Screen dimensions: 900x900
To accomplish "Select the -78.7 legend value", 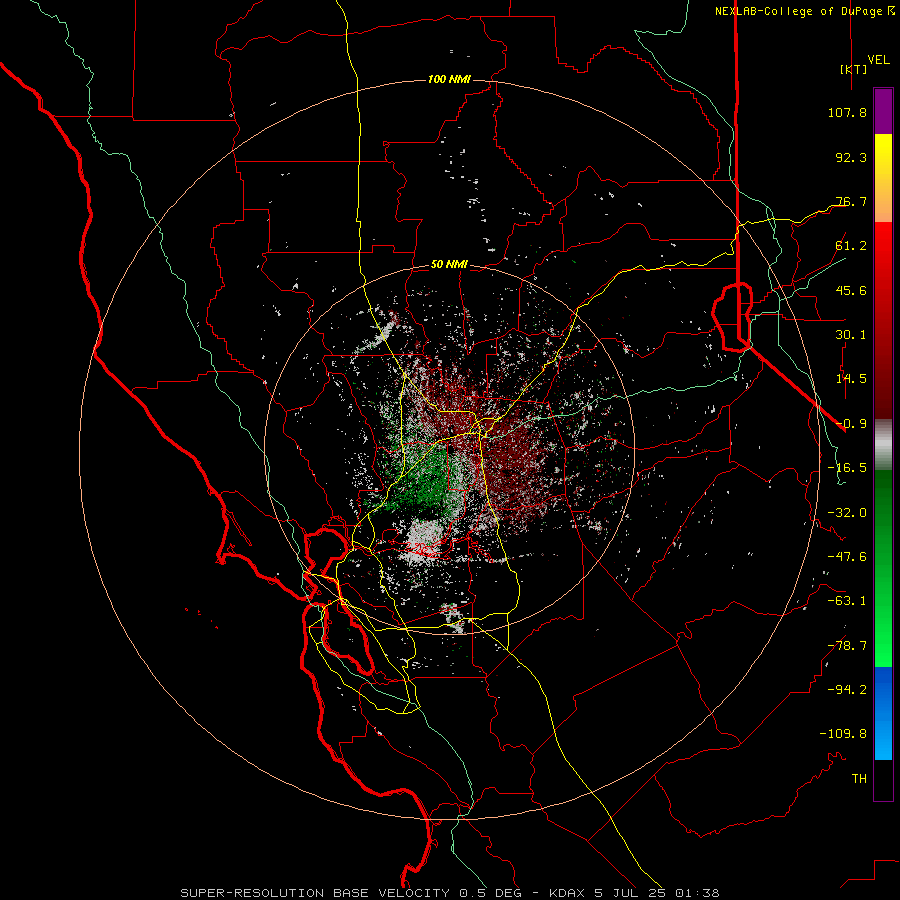I will [847, 646].
